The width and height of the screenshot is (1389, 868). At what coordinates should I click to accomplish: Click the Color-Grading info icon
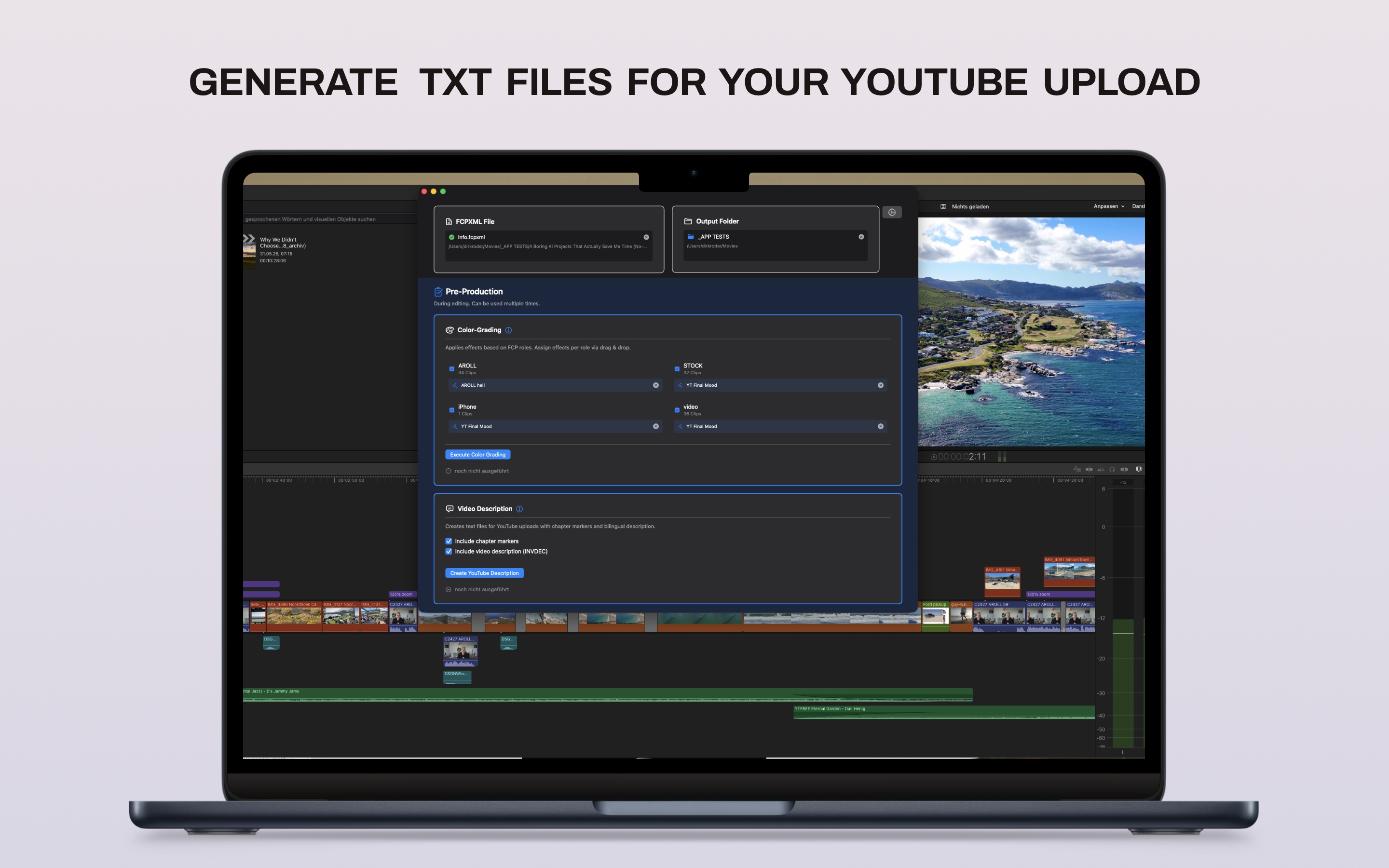click(508, 330)
